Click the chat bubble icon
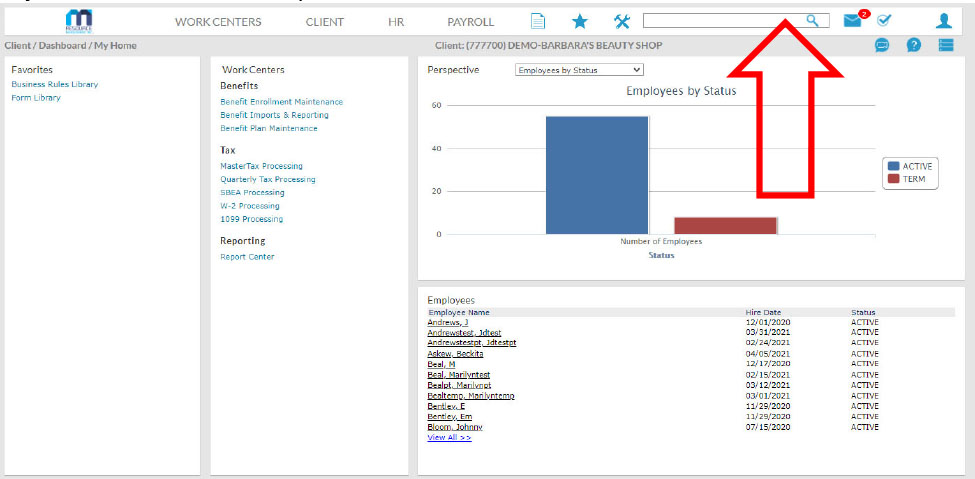The width and height of the screenshot is (975, 479). coord(882,45)
